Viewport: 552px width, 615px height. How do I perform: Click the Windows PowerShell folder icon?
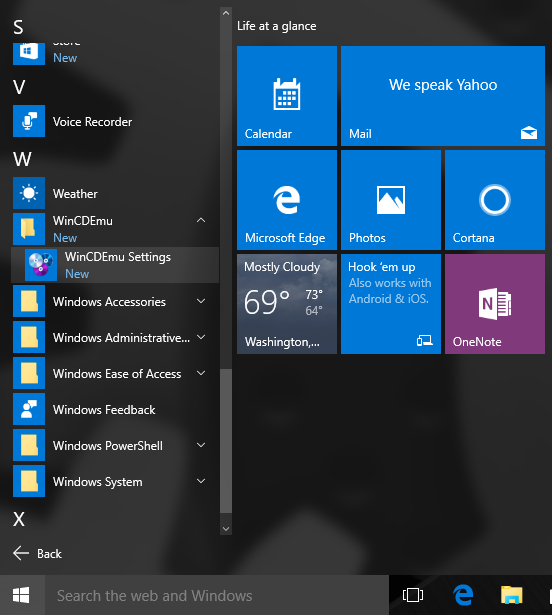point(29,446)
